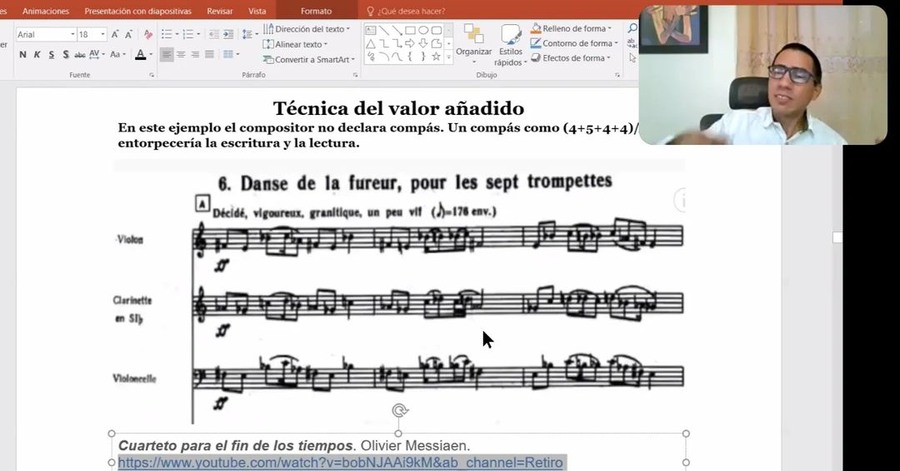Toggle underline formatting (S)
Viewport: 900px width, 471px height.
point(51,55)
